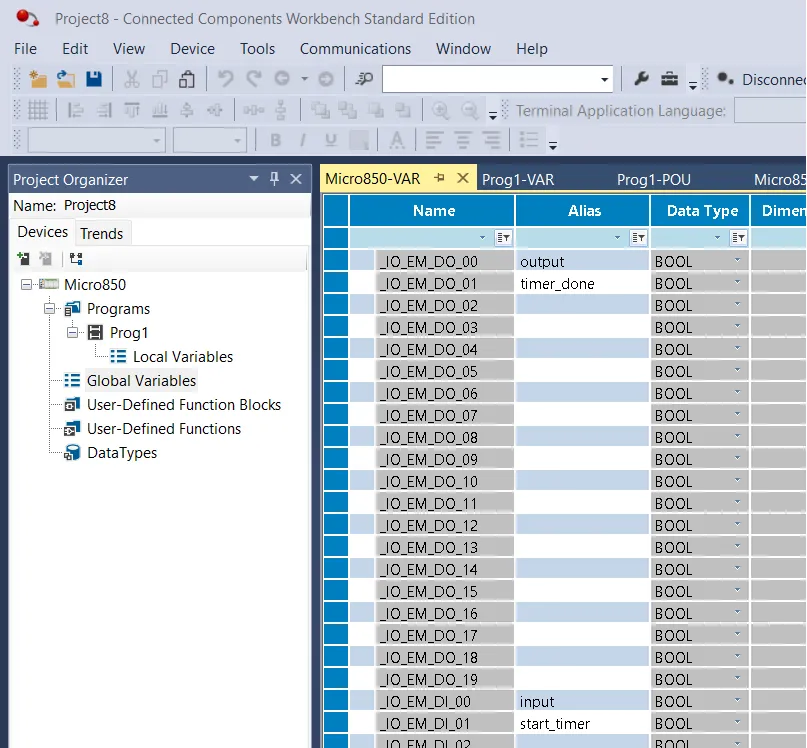
Task: Pin the Project Organizer panel
Action: click(274, 179)
